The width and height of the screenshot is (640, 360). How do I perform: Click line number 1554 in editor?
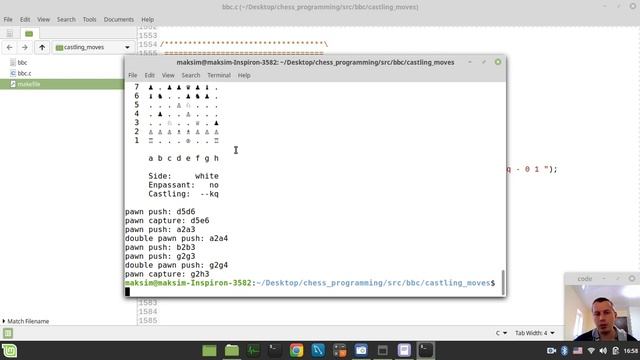pos(148,44)
